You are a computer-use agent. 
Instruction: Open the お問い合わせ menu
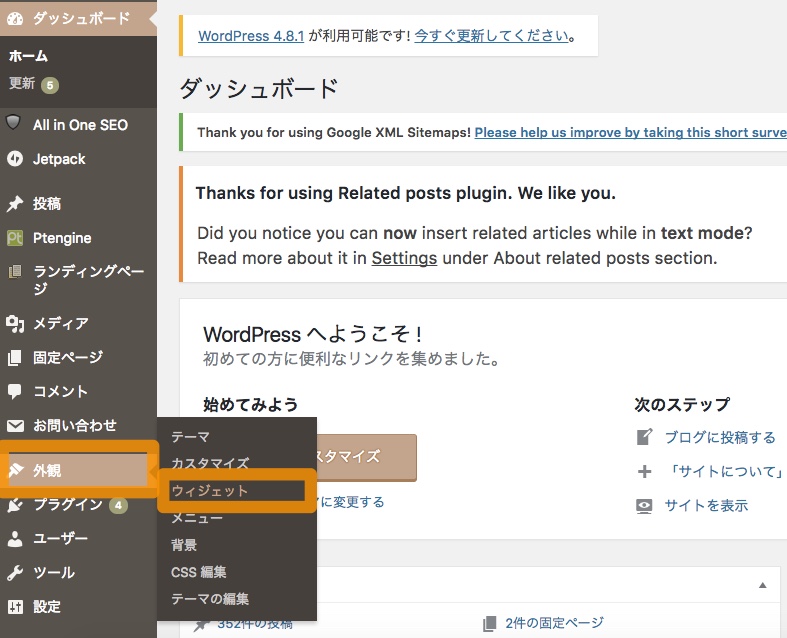(78, 426)
